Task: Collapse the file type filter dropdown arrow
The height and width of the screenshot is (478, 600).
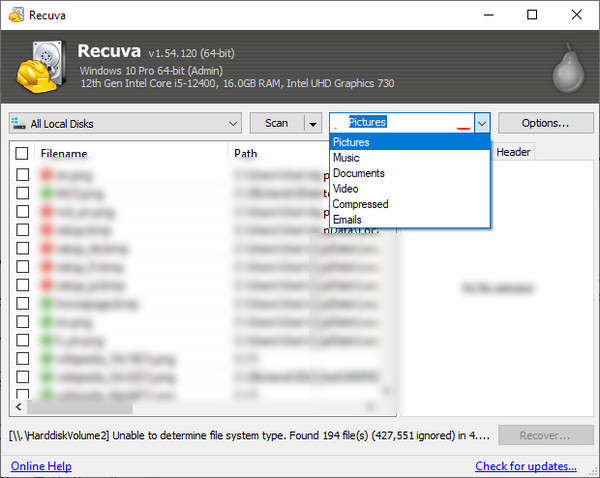Action: tap(482, 123)
